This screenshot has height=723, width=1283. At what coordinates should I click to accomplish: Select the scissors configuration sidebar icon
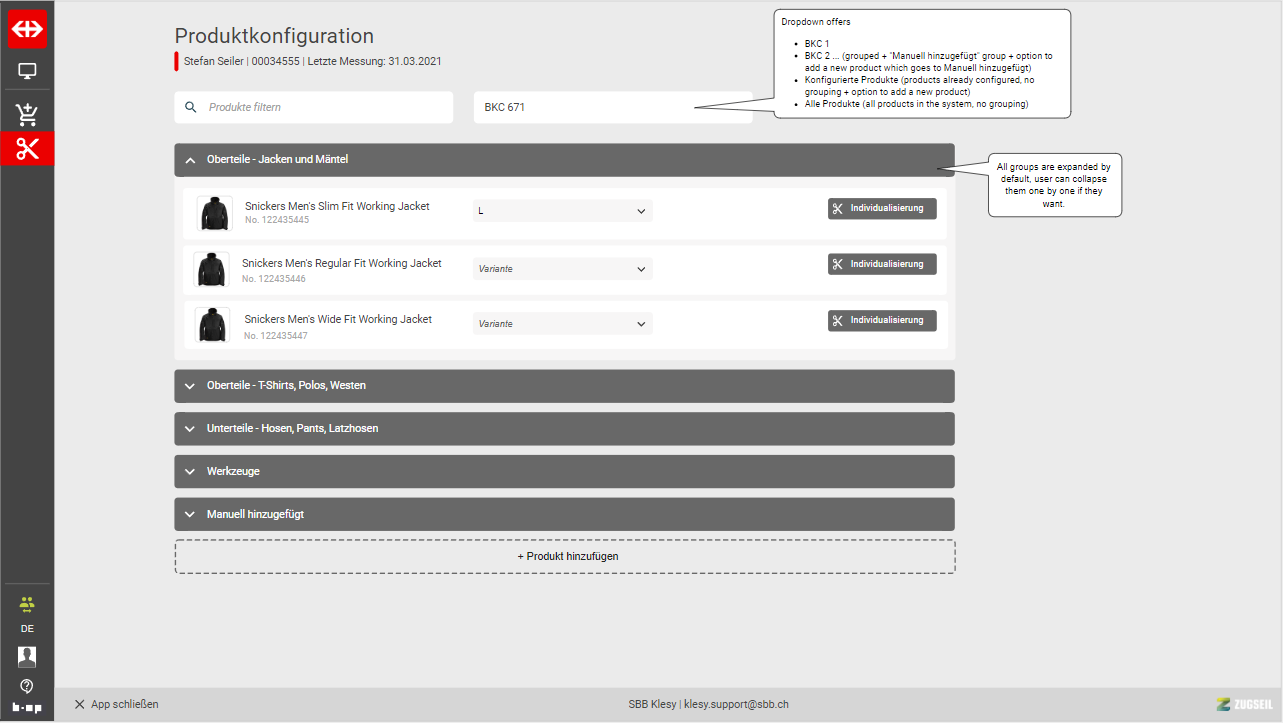(x=27, y=149)
